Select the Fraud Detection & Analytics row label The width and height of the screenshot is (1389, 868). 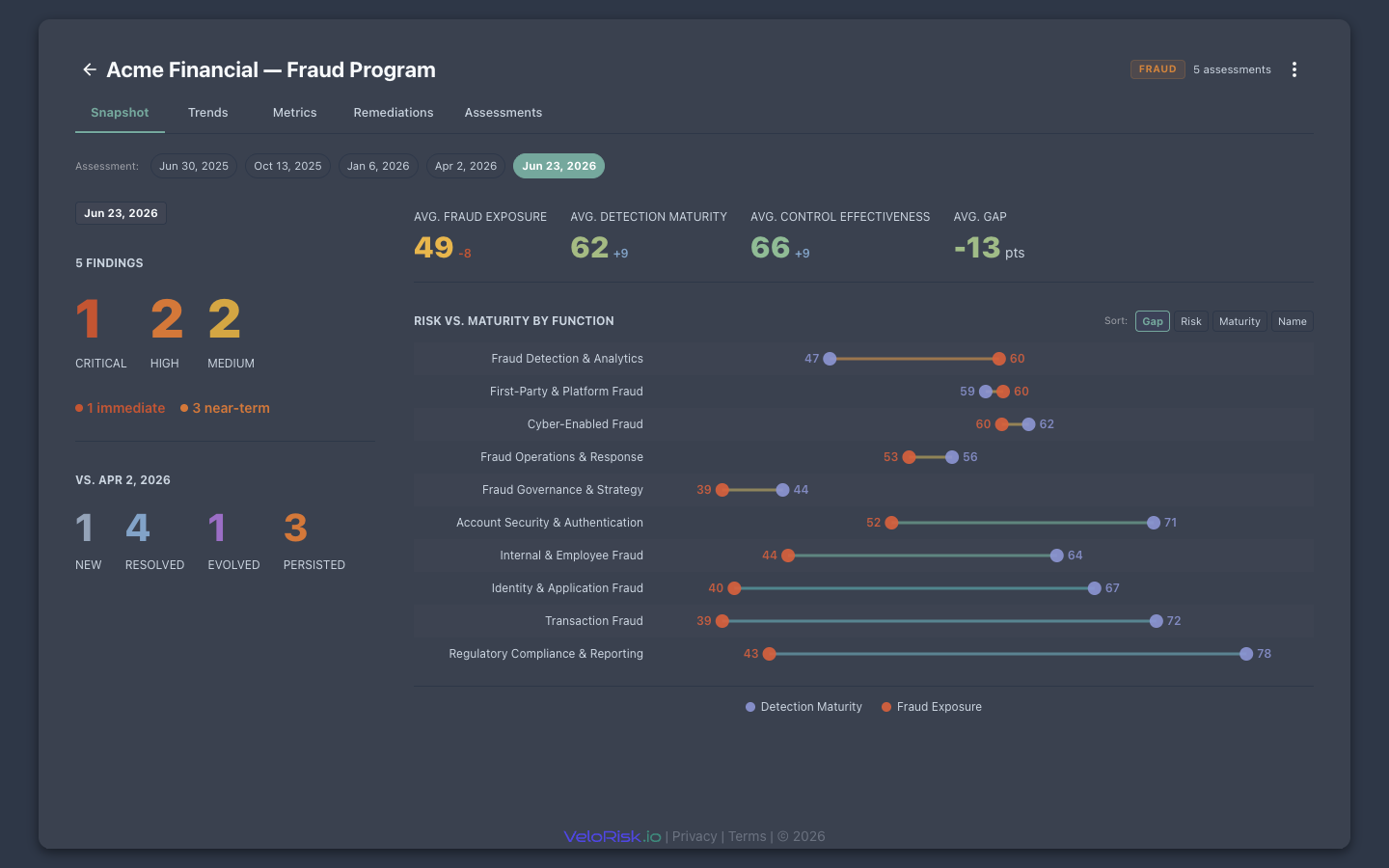tap(567, 359)
